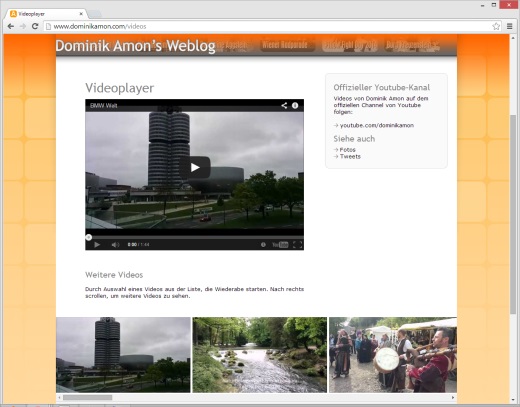Viewport: 520px width, 407px height.
Task: Open the BMW Welt video title
Action: click(x=104, y=106)
